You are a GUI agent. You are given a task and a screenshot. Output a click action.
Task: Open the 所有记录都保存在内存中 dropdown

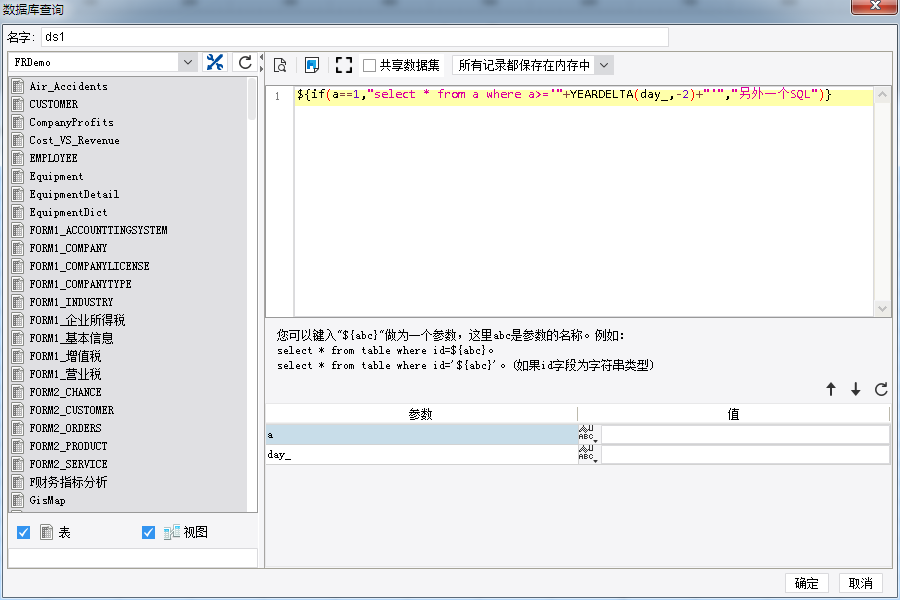click(603, 65)
